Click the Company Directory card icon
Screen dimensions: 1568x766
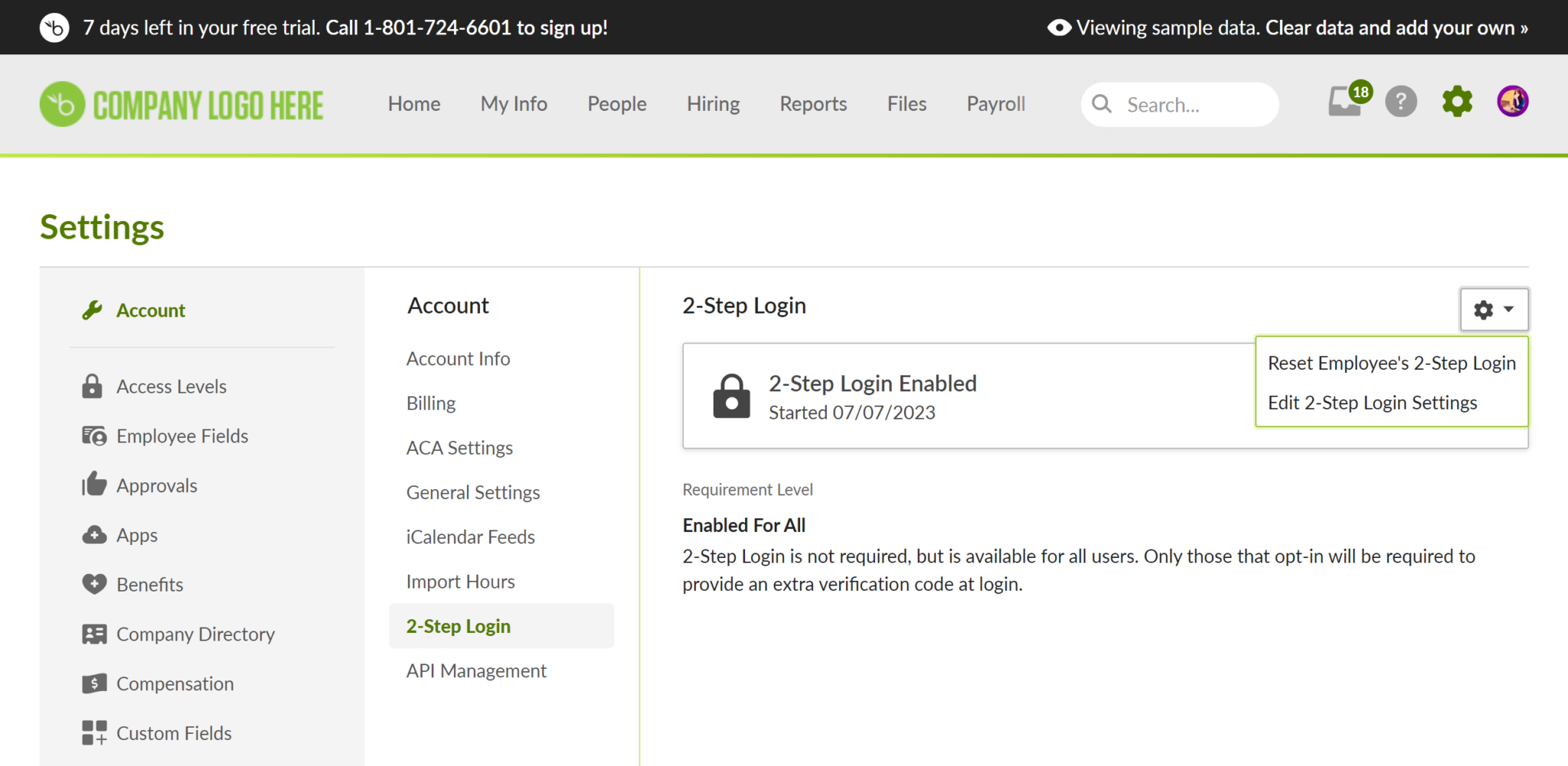click(x=93, y=634)
